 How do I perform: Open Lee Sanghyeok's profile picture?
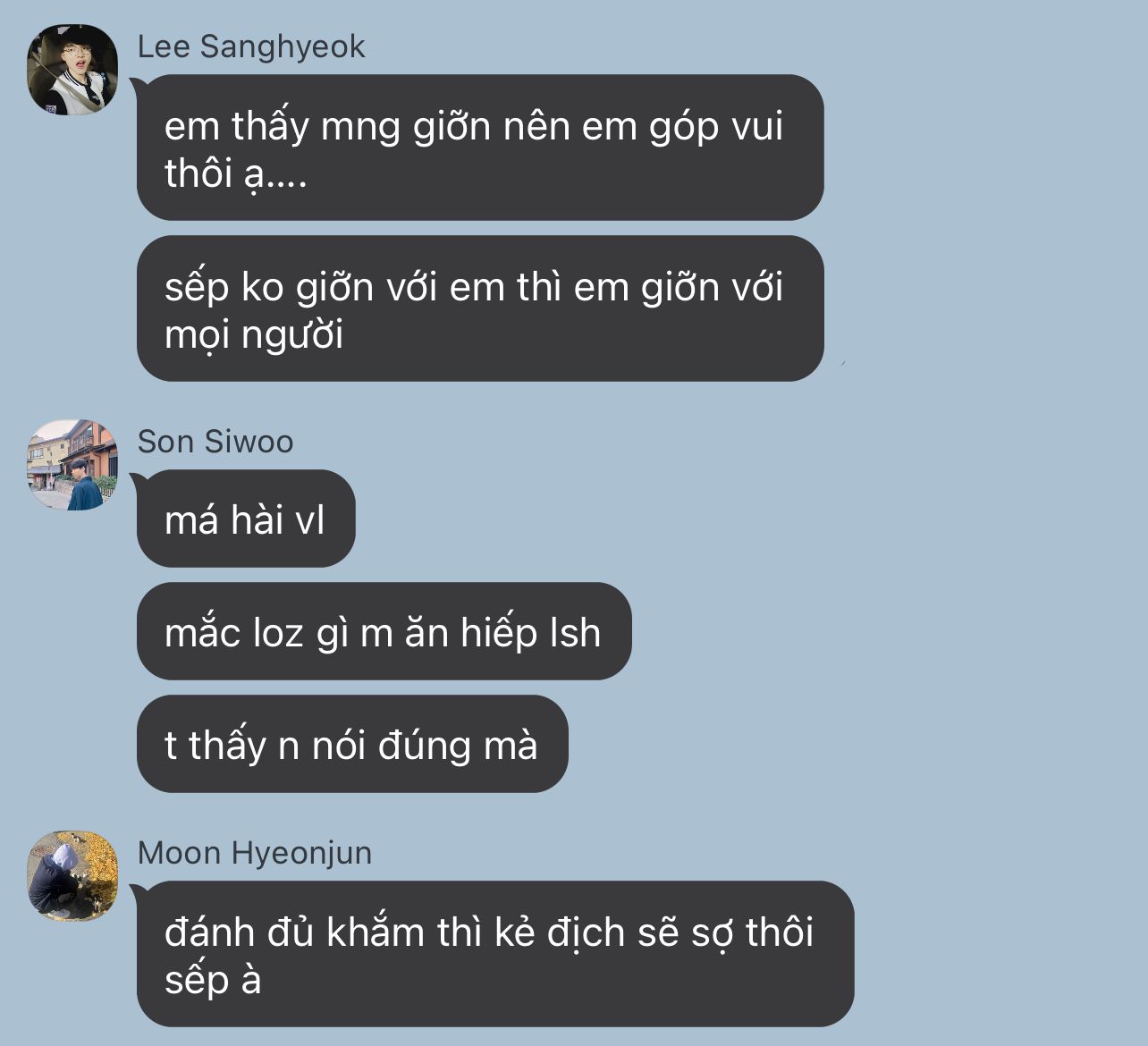pos(72,70)
